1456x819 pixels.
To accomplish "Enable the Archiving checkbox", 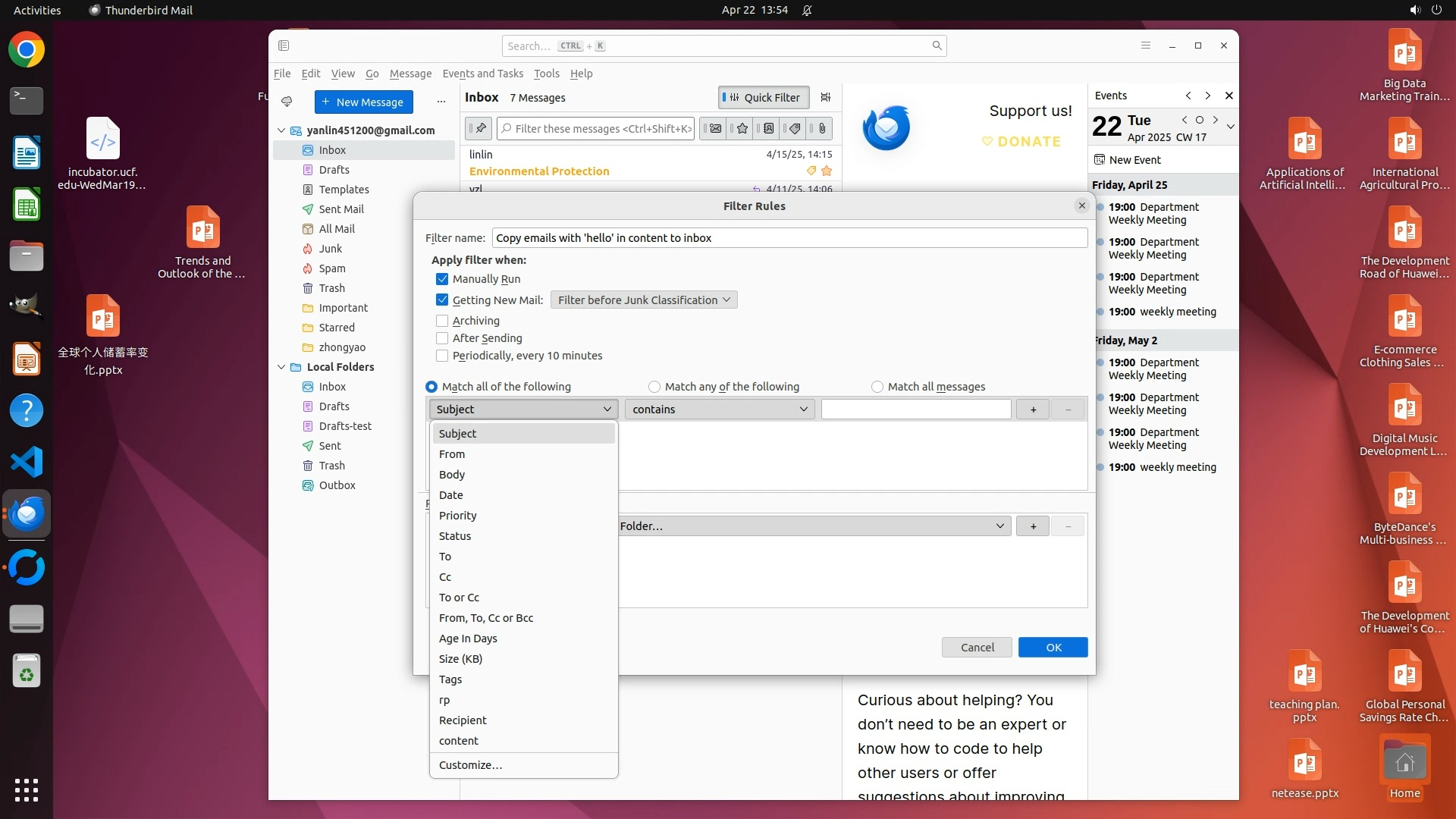I will [x=442, y=321].
